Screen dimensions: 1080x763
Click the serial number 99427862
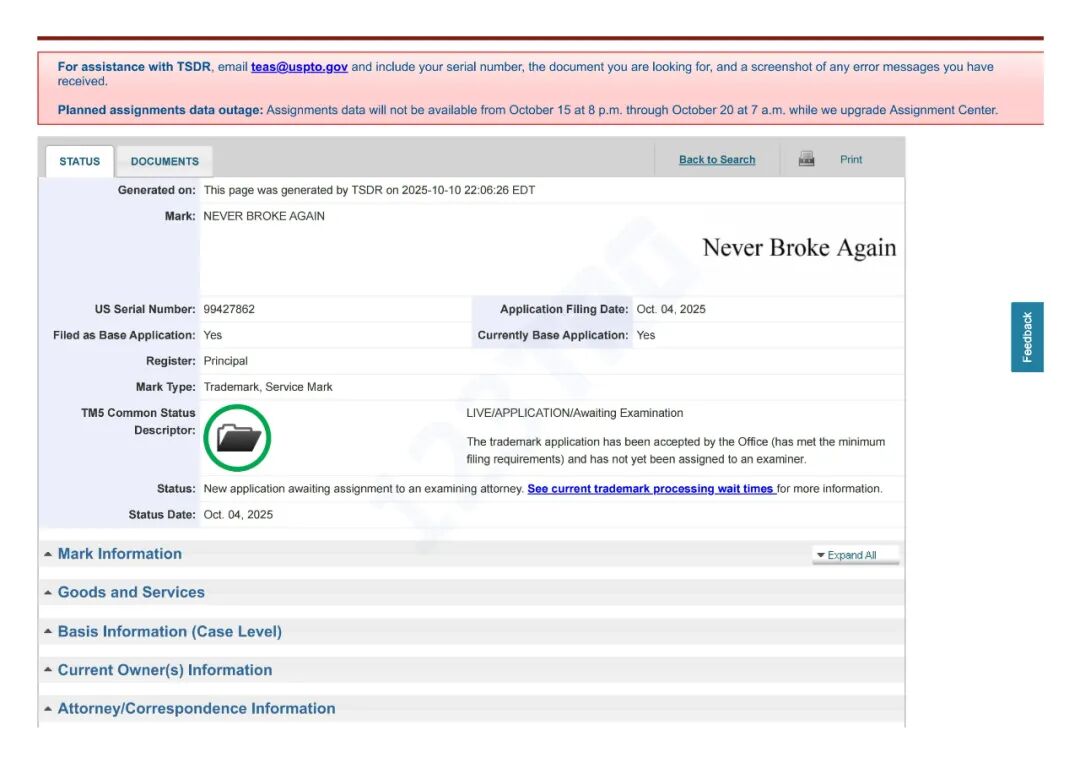pyautogui.click(x=229, y=309)
